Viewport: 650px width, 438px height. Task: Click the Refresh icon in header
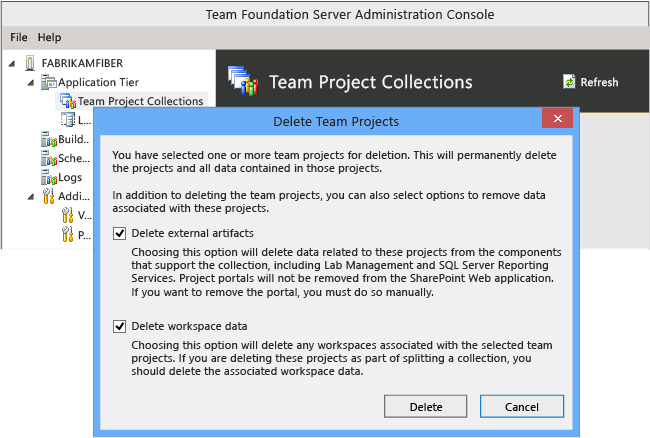(x=569, y=82)
